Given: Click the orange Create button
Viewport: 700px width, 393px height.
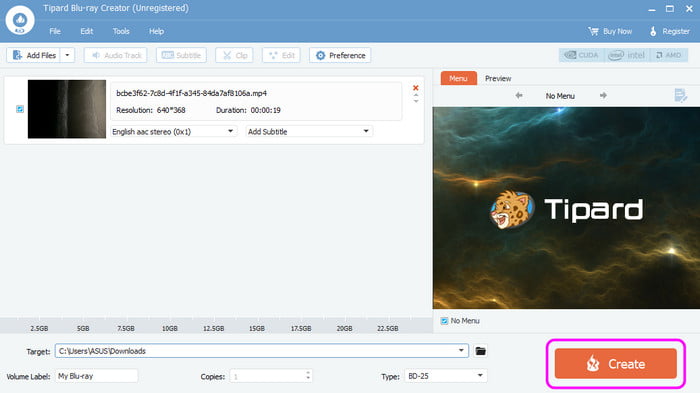Looking at the screenshot, I should coord(616,364).
